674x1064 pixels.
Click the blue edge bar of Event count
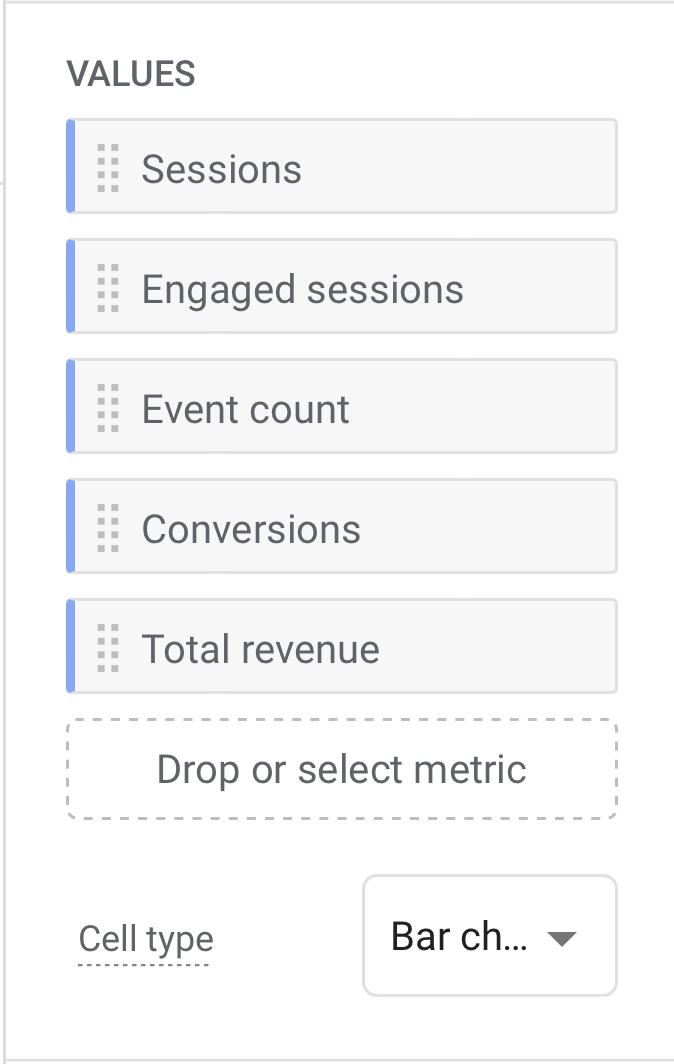tap(71, 406)
